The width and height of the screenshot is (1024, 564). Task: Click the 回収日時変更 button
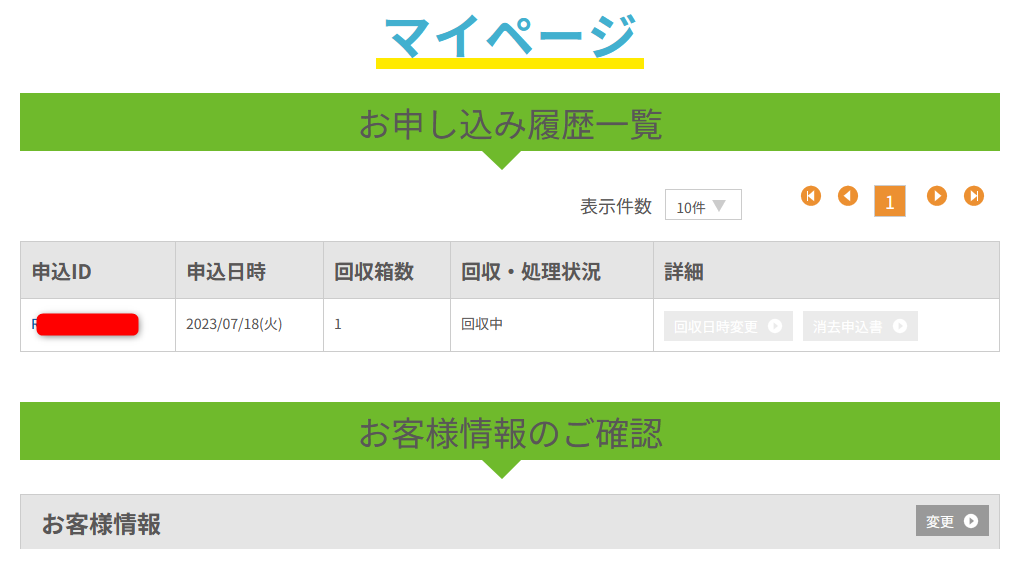(x=728, y=326)
